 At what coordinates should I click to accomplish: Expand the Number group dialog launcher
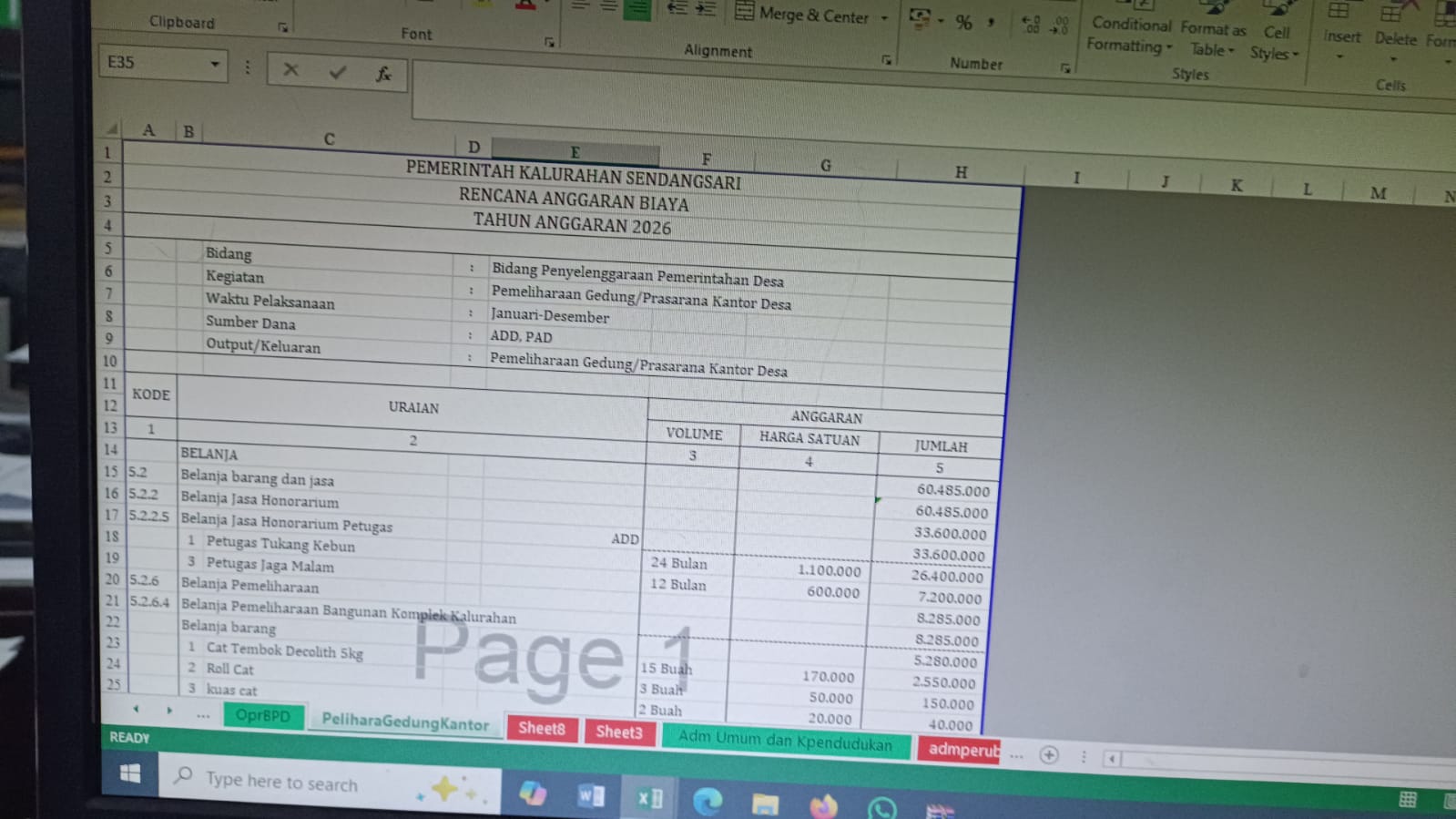pos(1064,68)
